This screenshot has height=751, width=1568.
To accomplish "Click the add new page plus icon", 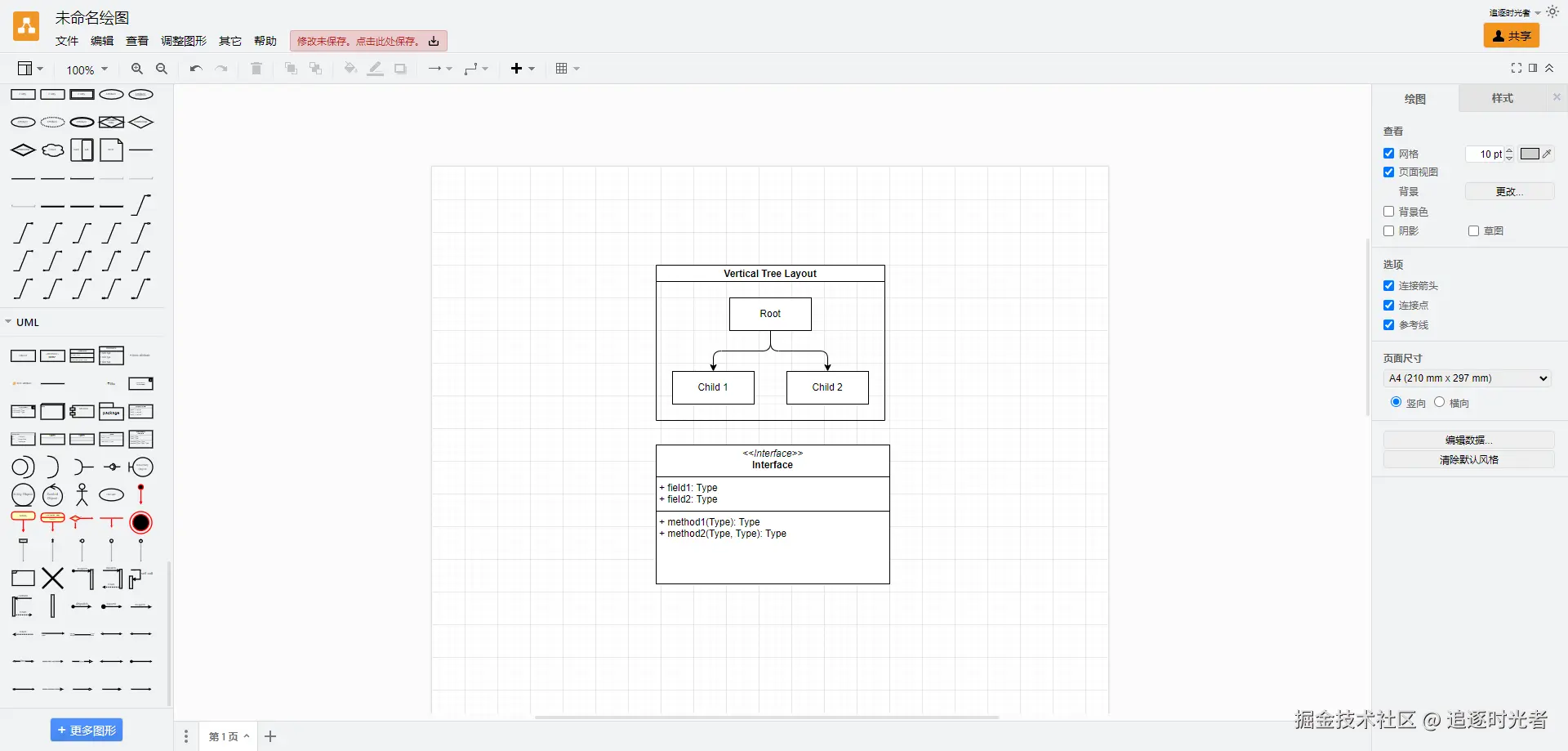I will click(270, 736).
